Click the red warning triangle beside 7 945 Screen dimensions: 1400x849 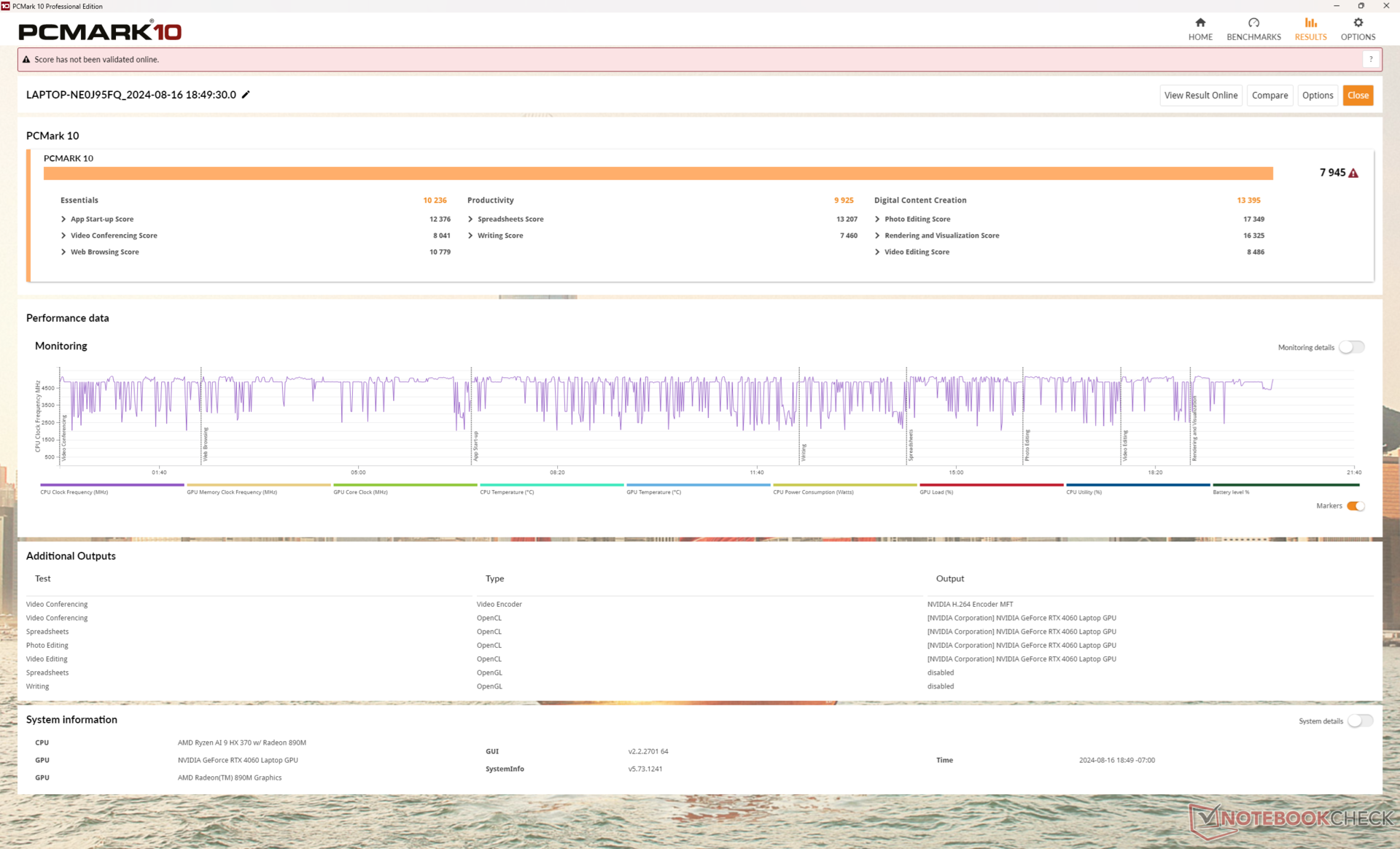click(1353, 174)
